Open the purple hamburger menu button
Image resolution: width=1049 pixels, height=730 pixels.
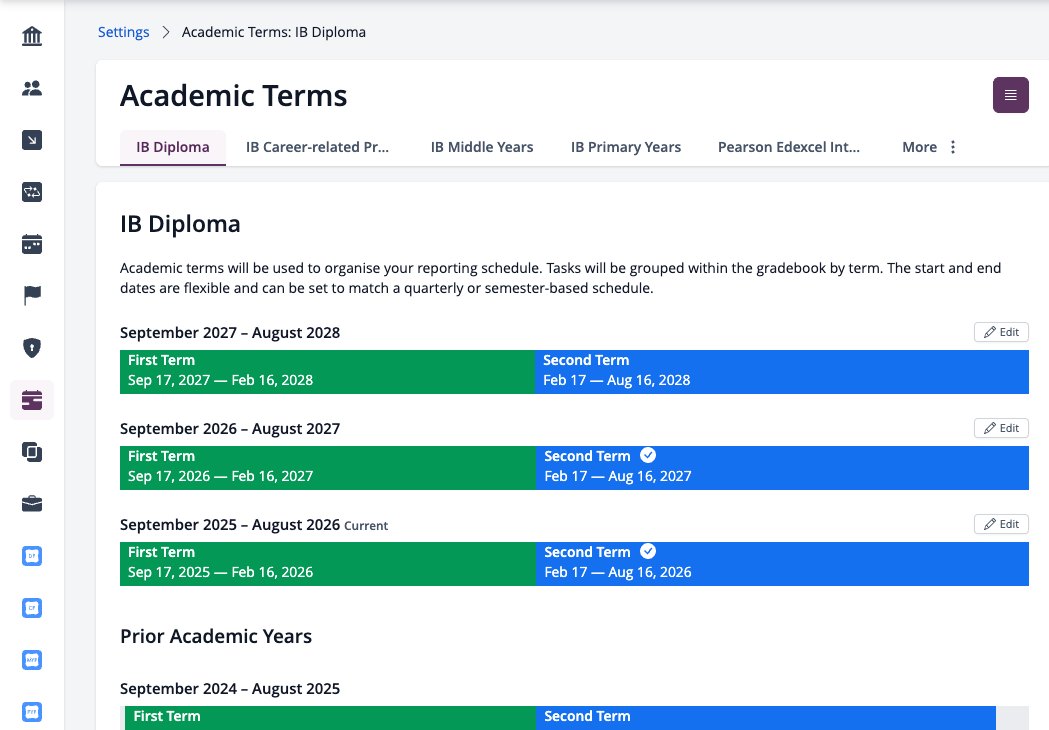tap(1010, 95)
